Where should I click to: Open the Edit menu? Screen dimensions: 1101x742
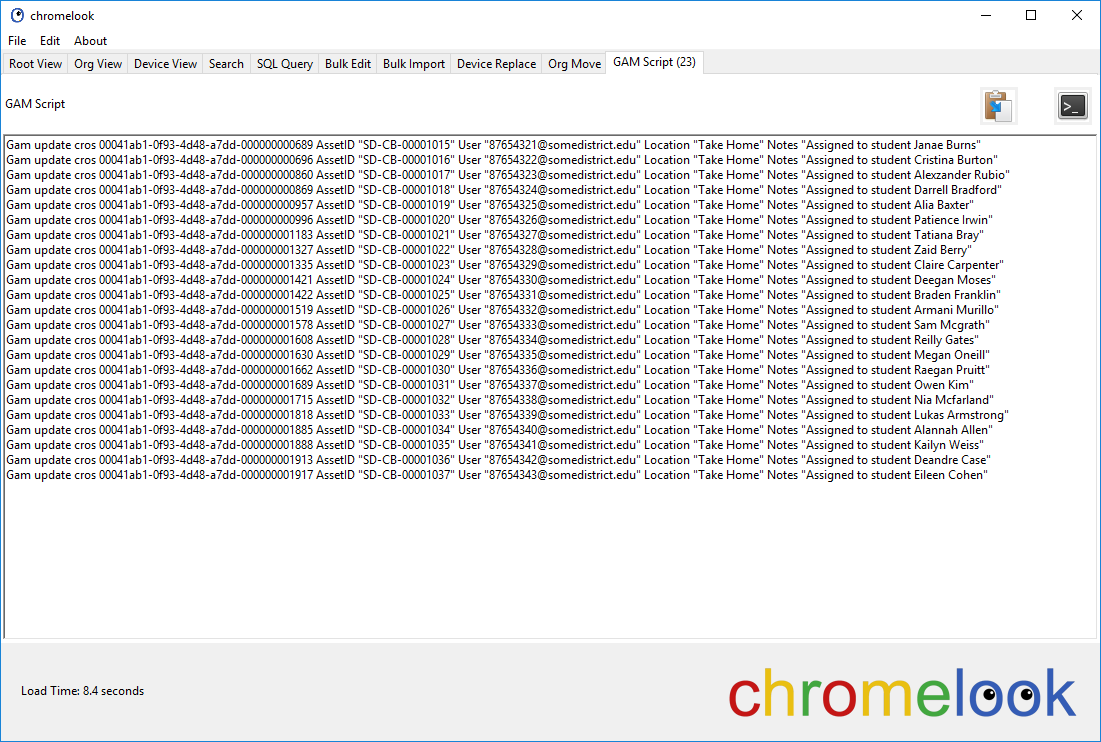click(x=50, y=41)
